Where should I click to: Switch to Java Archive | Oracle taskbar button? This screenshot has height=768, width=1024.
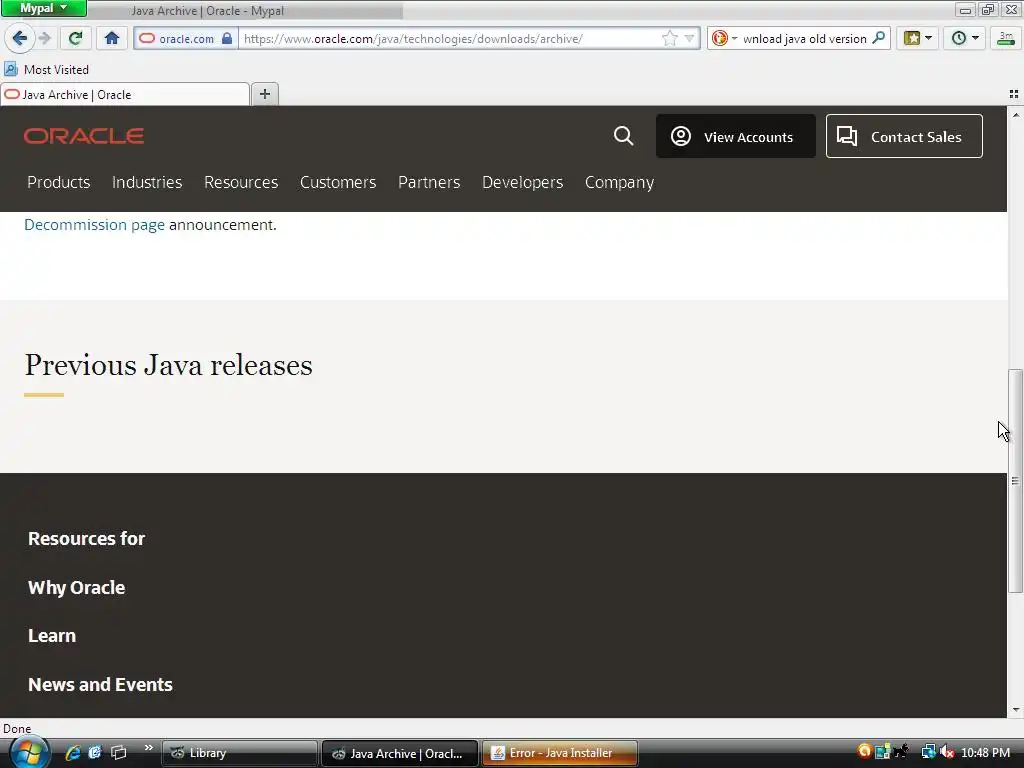click(400, 753)
